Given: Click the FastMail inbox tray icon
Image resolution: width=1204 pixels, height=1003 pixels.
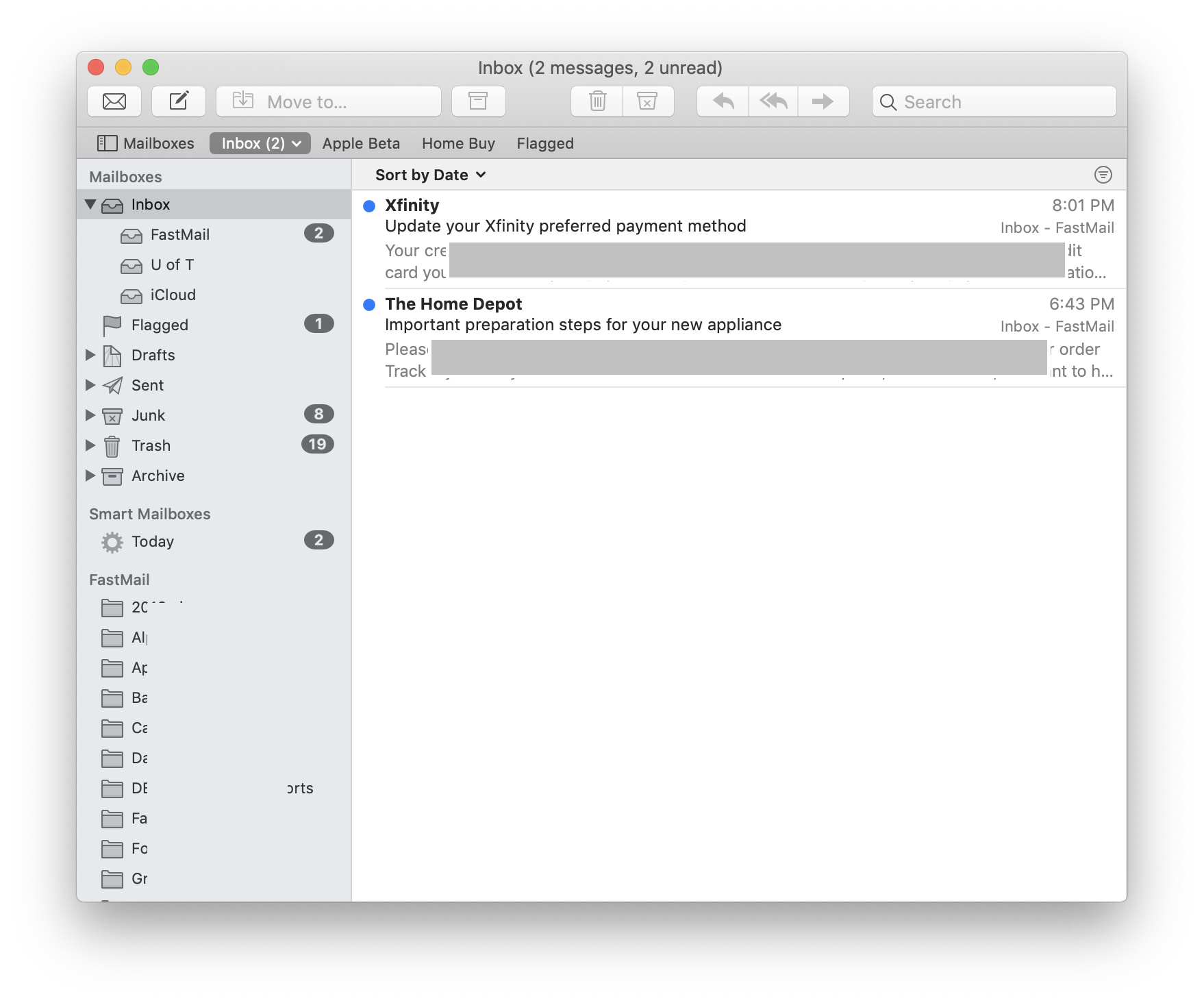Looking at the screenshot, I should (131, 236).
